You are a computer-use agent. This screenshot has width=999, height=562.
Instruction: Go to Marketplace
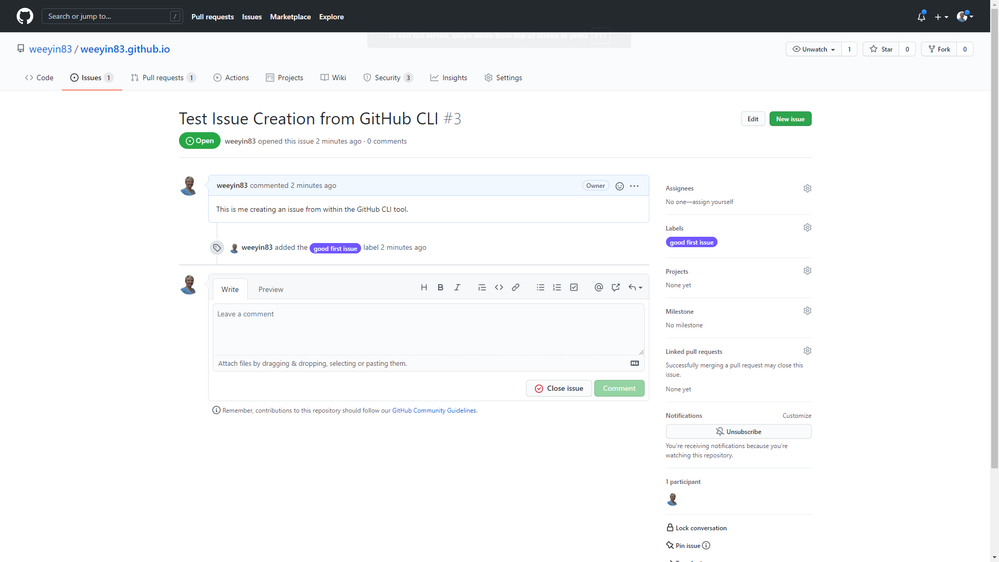pos(290,17)
